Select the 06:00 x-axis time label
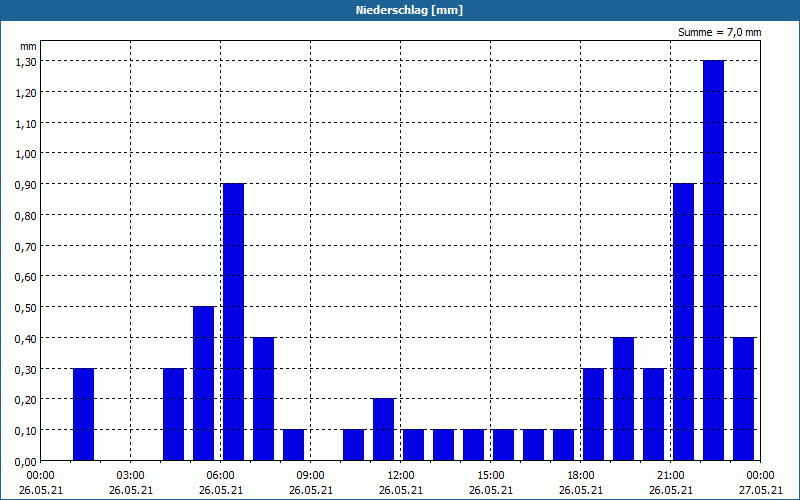This screenshot has height=500, width=800. coord(220,476)
